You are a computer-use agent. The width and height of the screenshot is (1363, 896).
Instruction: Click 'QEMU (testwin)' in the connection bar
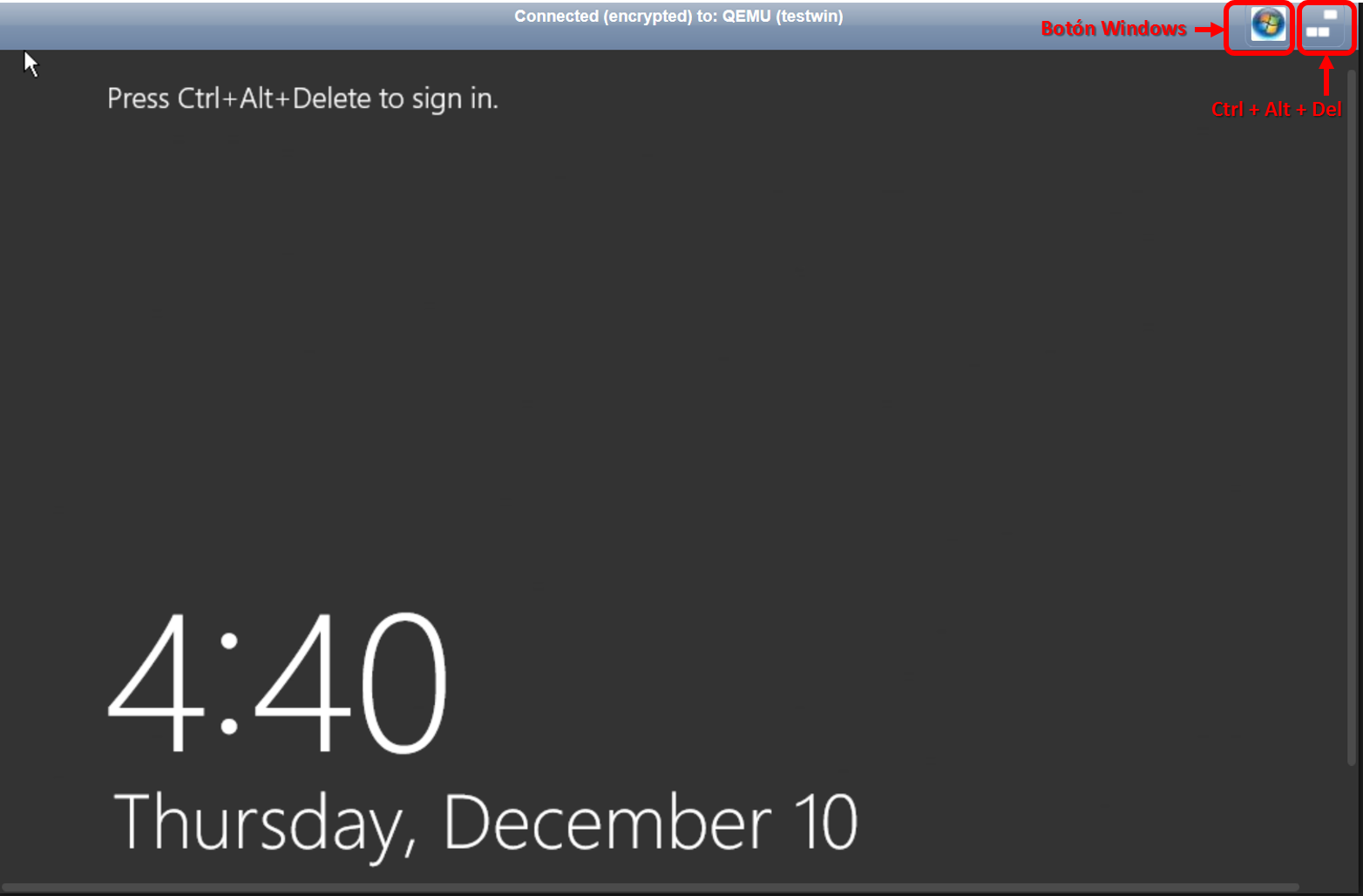click(783, 16)
